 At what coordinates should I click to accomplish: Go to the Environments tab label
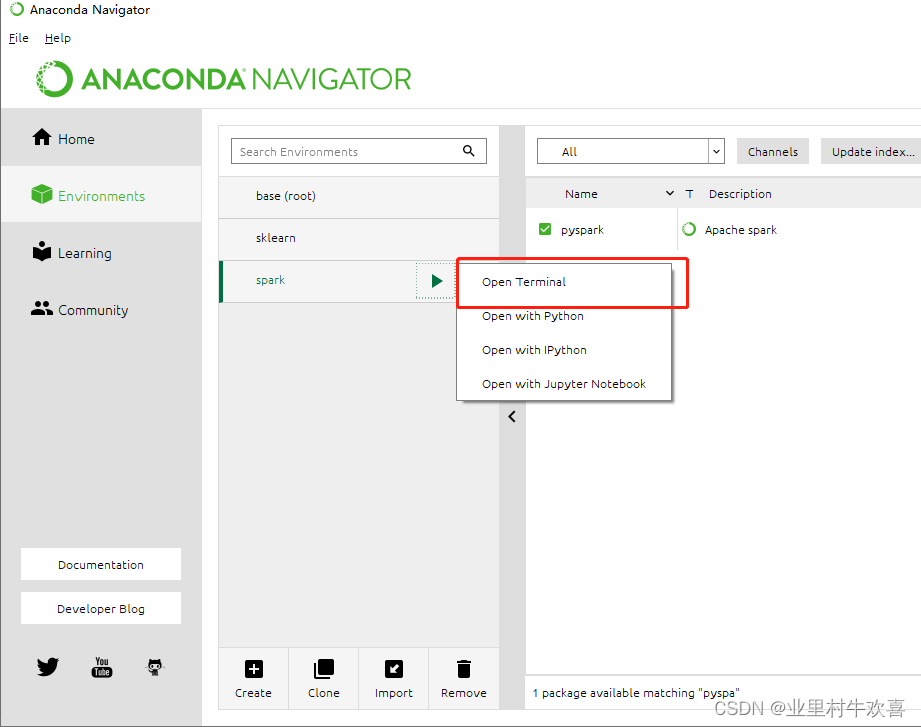point(101,196)
